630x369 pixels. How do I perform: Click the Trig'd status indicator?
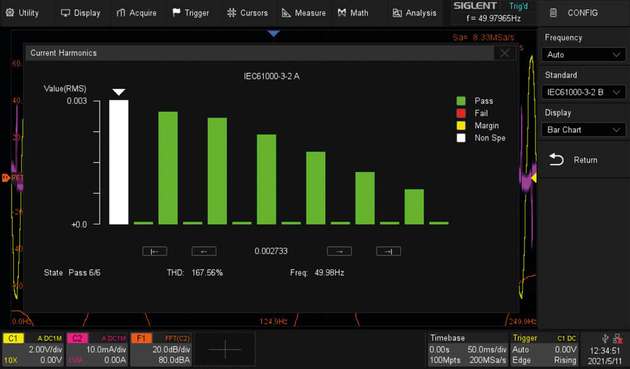point(518,6)
